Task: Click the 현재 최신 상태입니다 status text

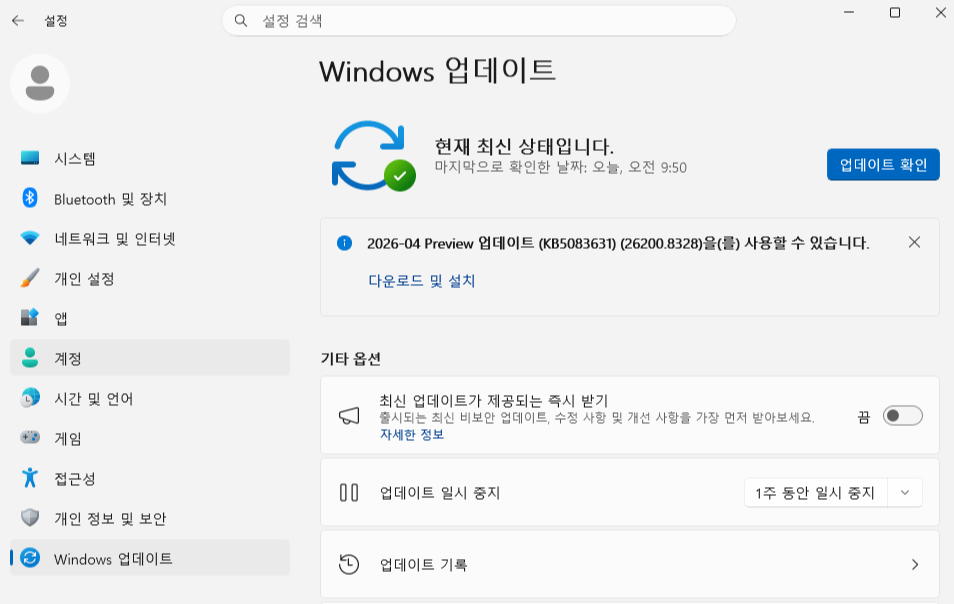Action: (524, 146)
